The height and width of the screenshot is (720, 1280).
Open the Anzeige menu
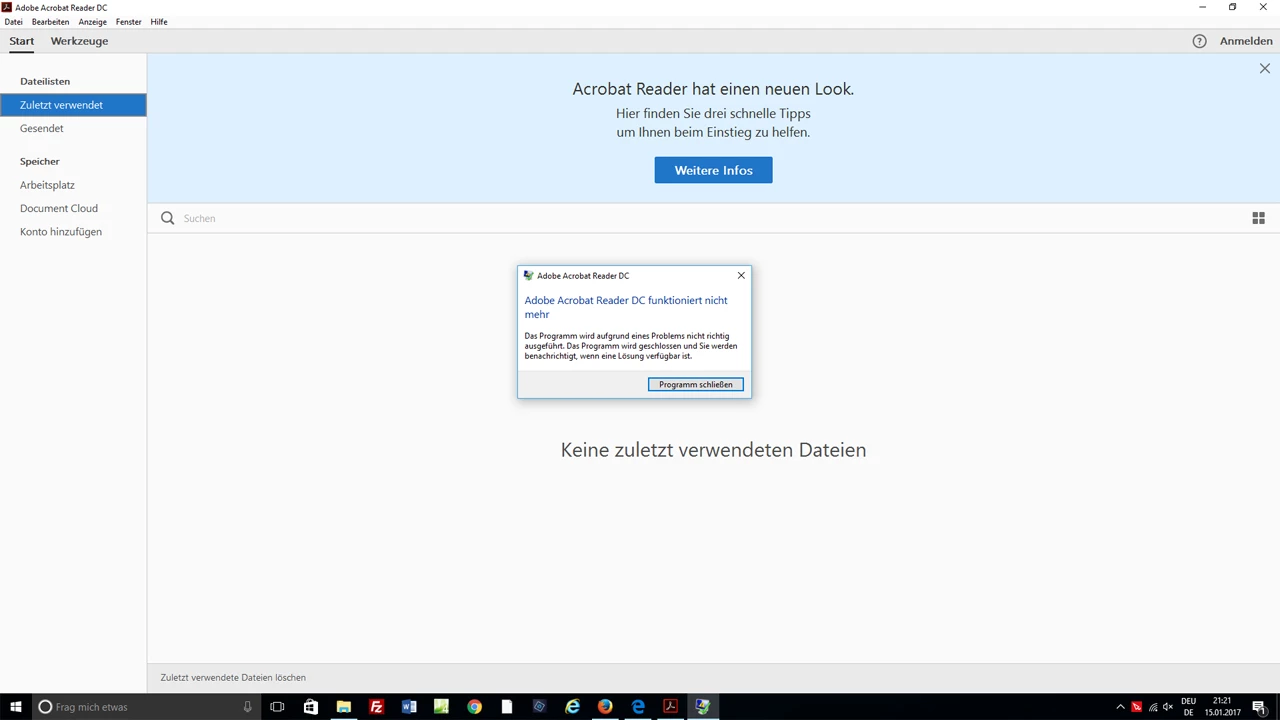pos(92,21)
